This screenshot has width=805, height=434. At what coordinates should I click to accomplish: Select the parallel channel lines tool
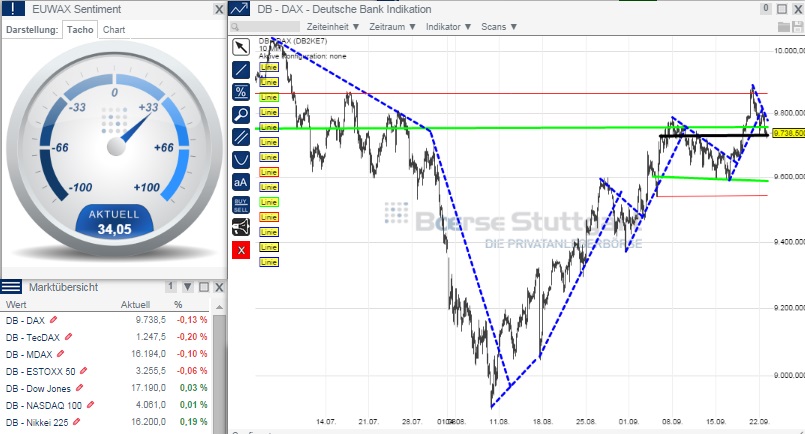tap(241, 137)
